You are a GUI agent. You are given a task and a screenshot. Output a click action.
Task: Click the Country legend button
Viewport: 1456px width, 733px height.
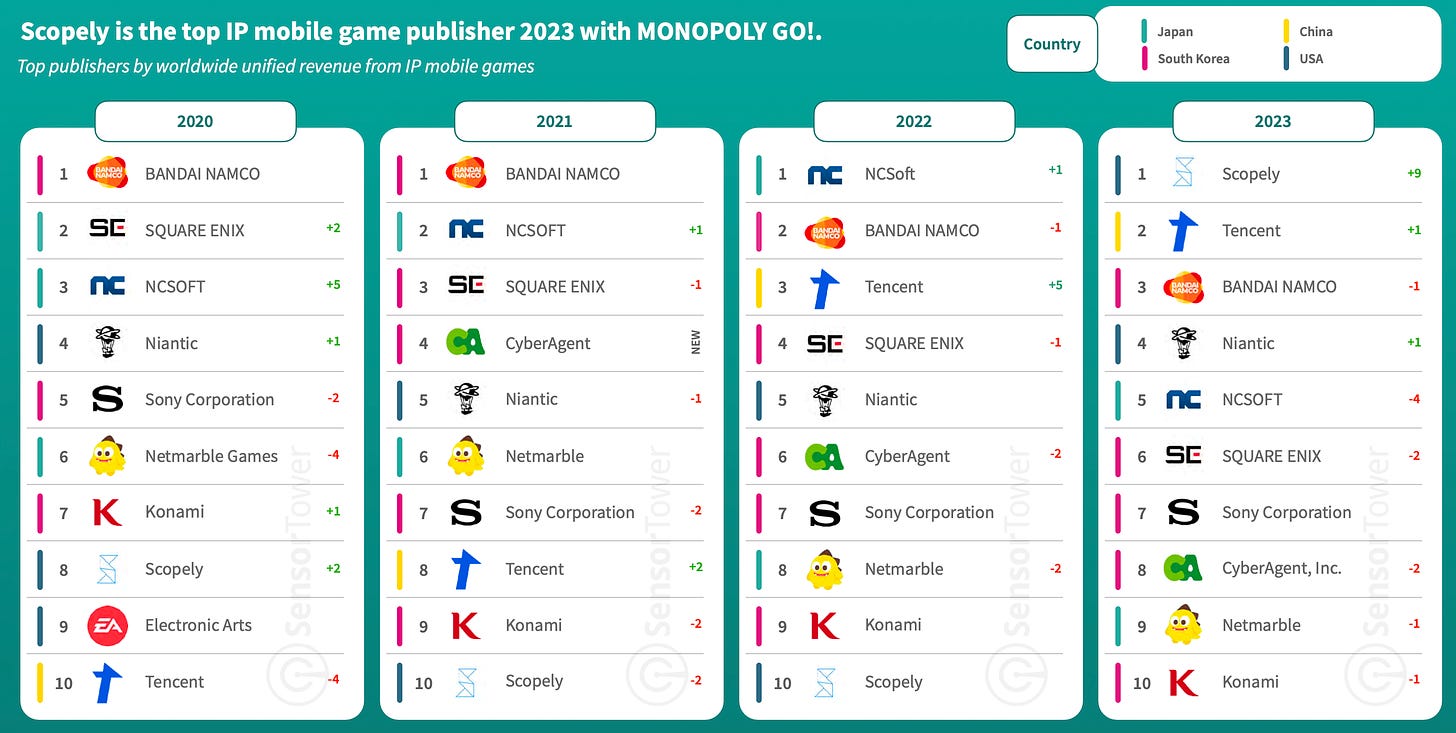[1051, 44]
